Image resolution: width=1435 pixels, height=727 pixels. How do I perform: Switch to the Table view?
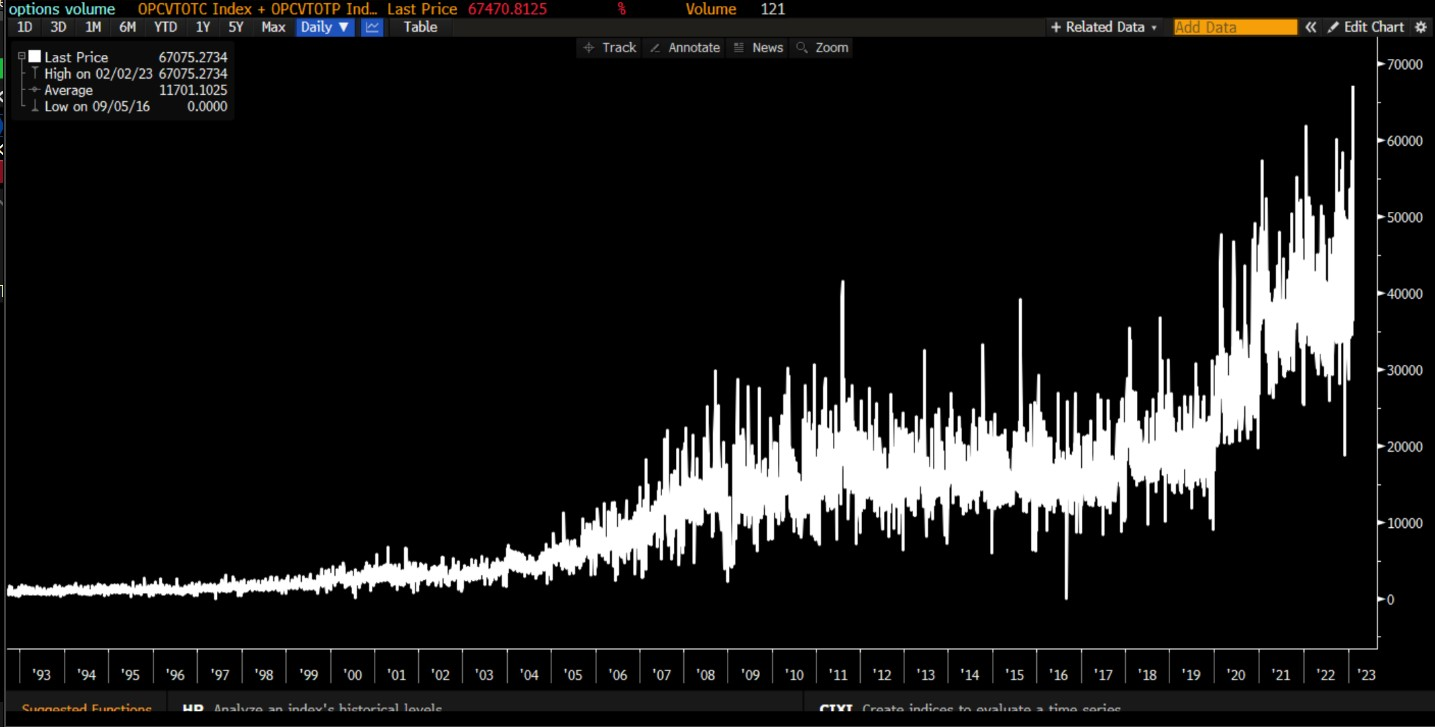[420, 27]
